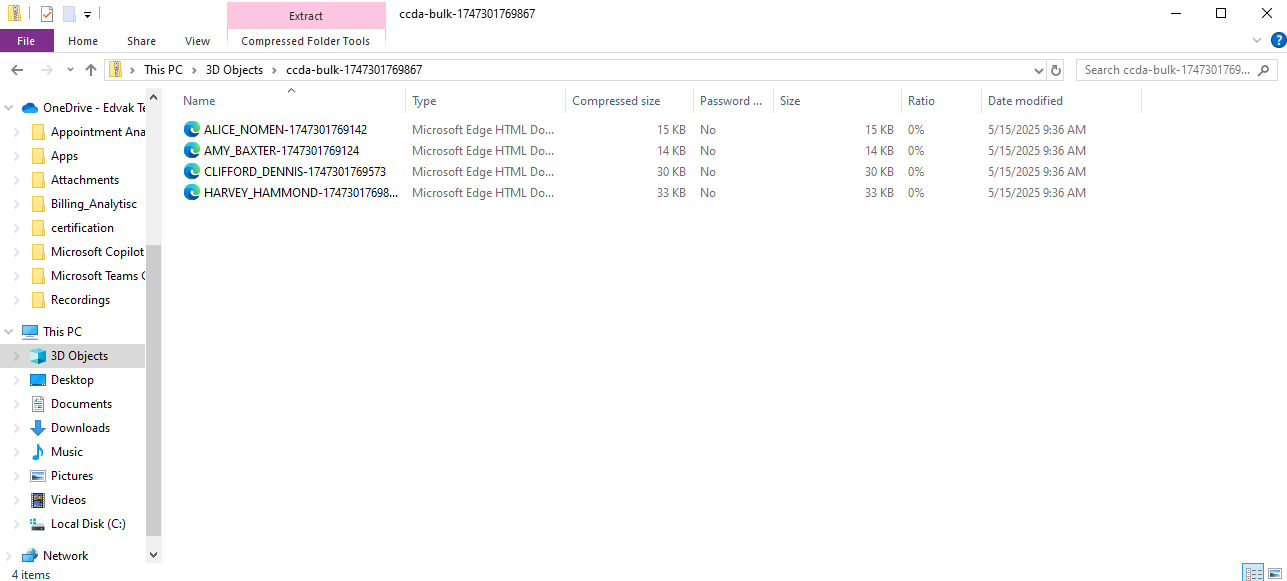Viewport: 1287px width, 581px height.
Task: Expand the Network tree node
Action: [10, 556]
